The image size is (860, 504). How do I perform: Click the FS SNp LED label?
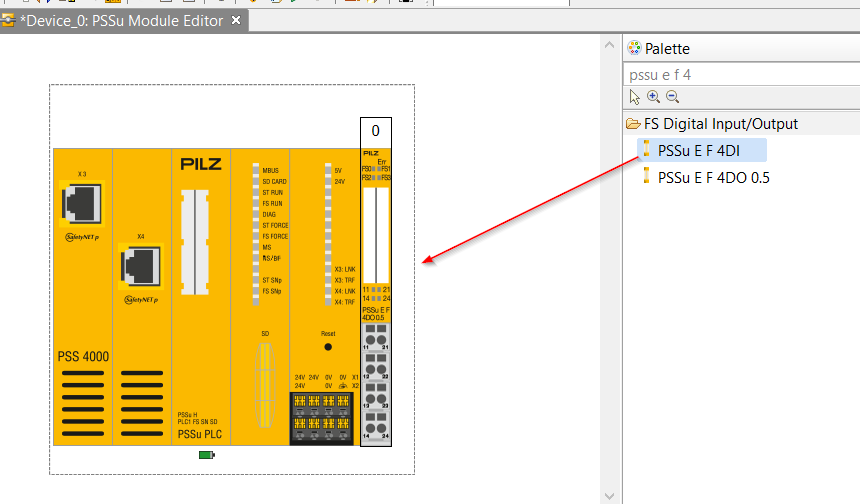(x=272, y=291)
